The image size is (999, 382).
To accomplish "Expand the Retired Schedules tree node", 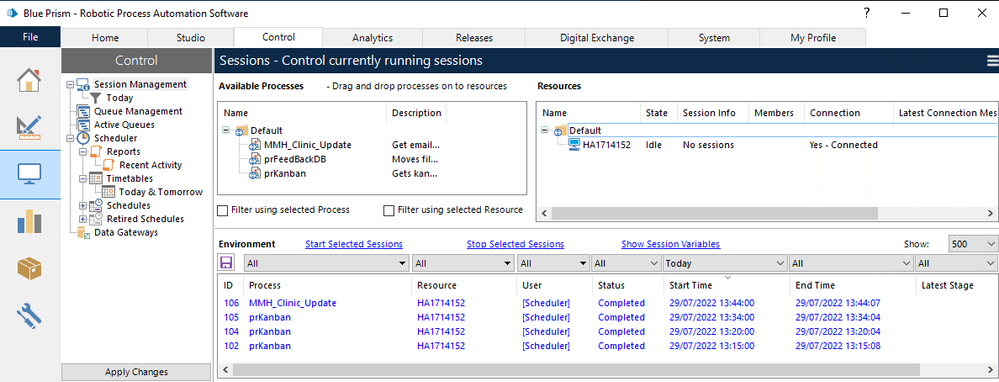I will pos(83,219).
